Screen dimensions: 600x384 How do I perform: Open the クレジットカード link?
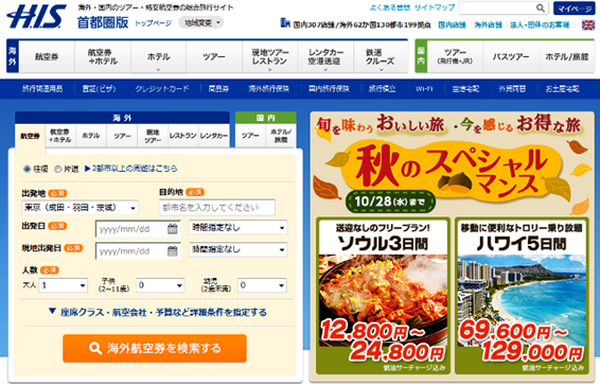(162, 89)
